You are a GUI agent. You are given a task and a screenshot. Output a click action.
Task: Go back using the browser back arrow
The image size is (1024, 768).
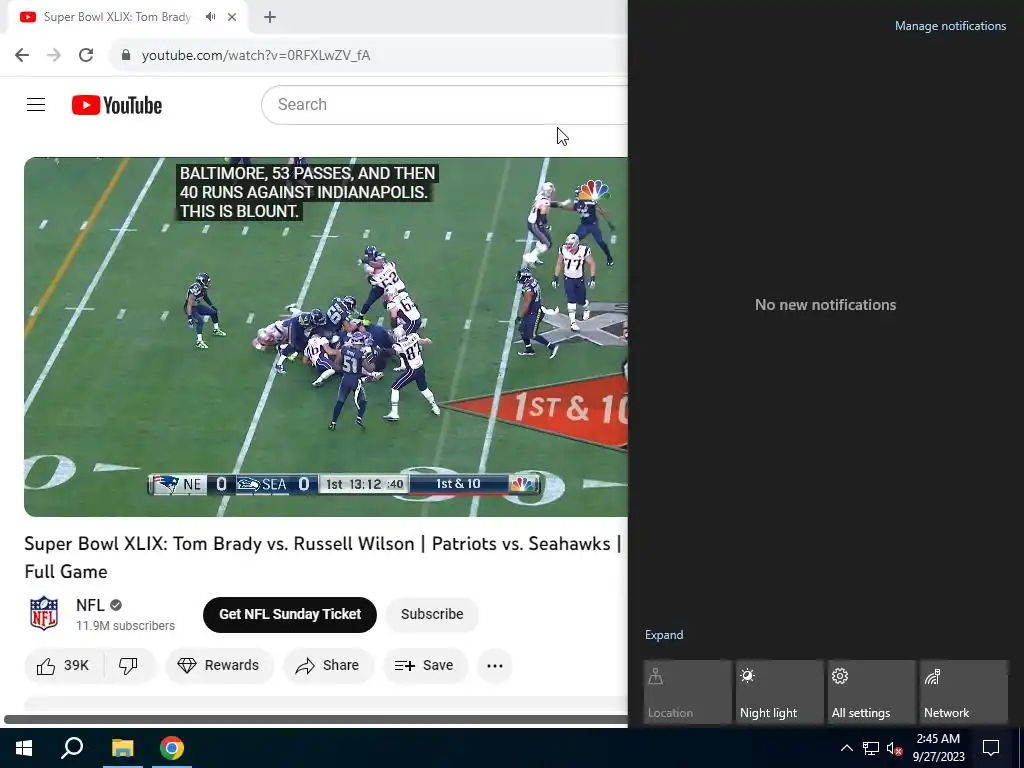(22, 55)
